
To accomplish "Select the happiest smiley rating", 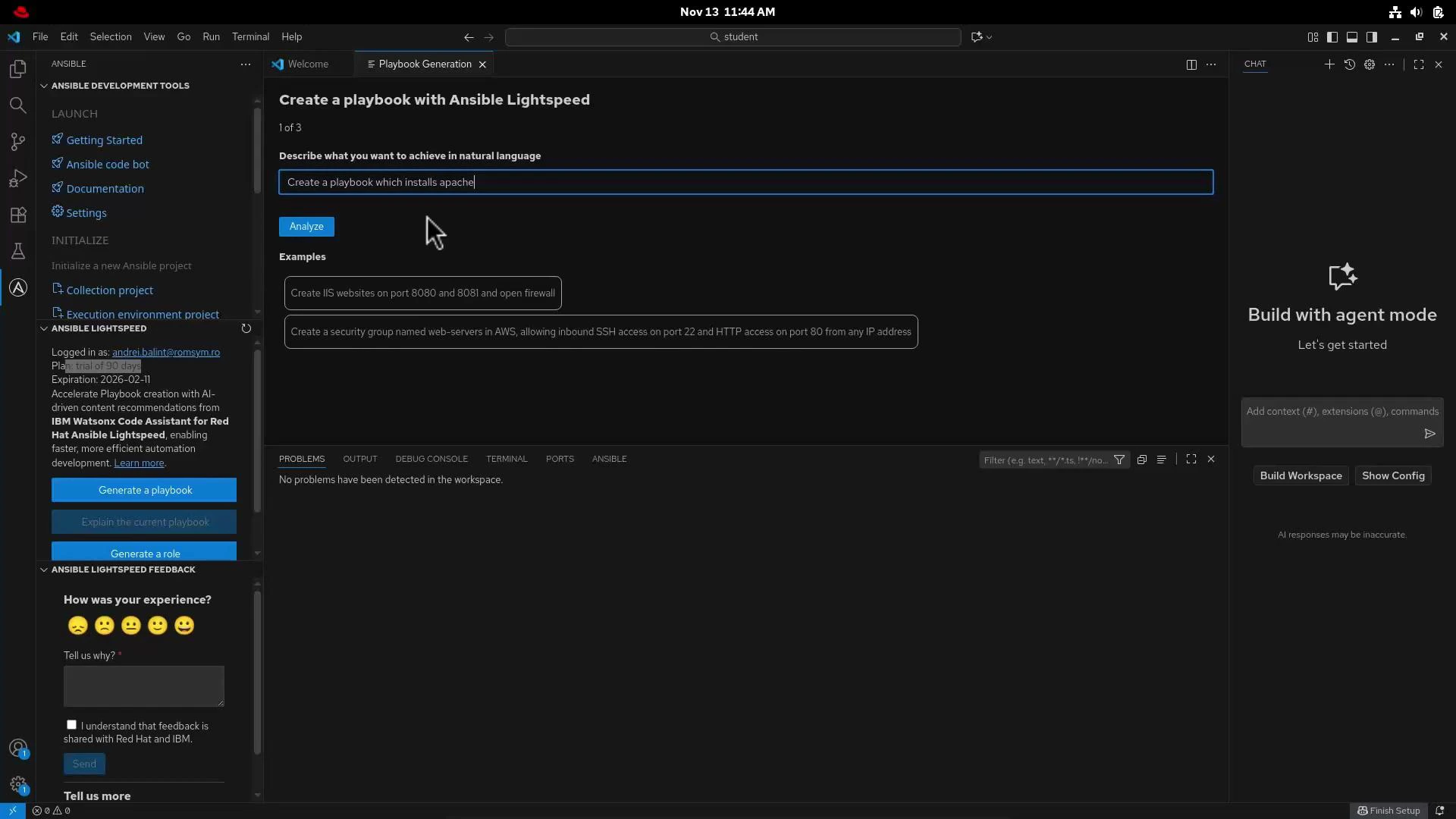I will click(183, 626).
